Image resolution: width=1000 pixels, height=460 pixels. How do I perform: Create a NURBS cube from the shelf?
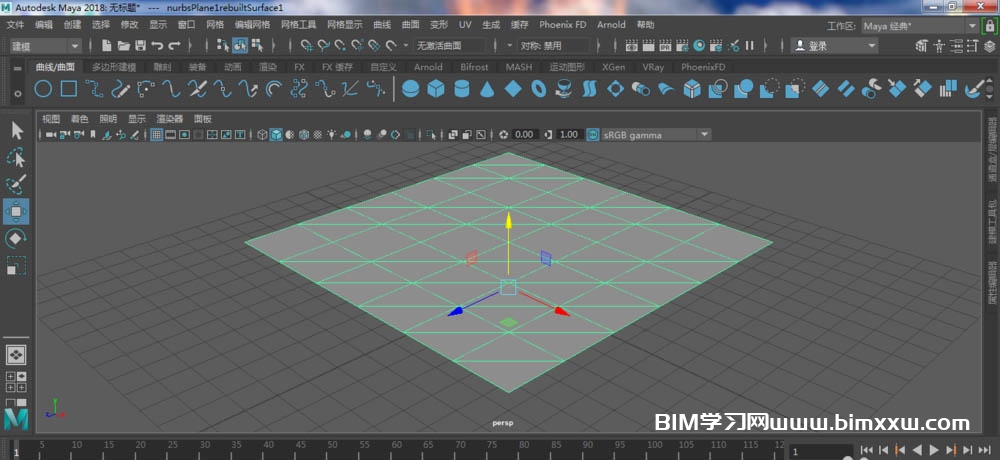coord(436,89)
